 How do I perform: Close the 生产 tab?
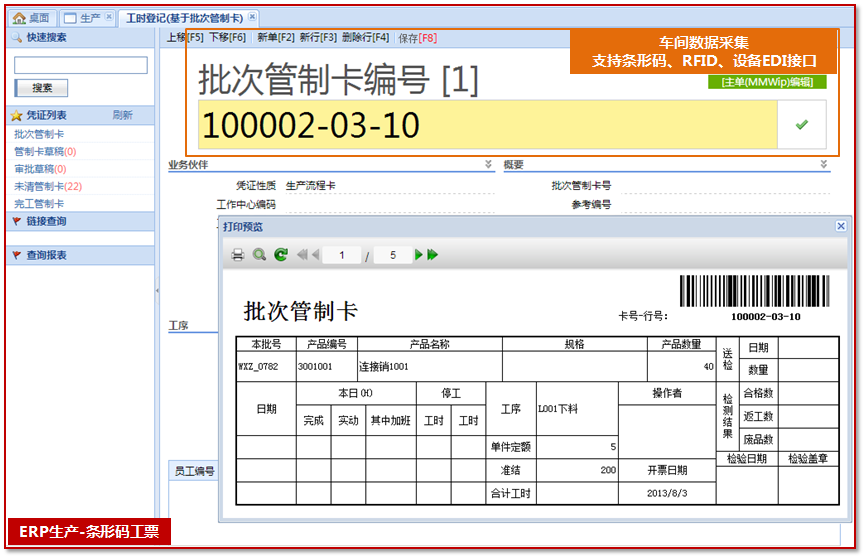[x=109, y=17]
